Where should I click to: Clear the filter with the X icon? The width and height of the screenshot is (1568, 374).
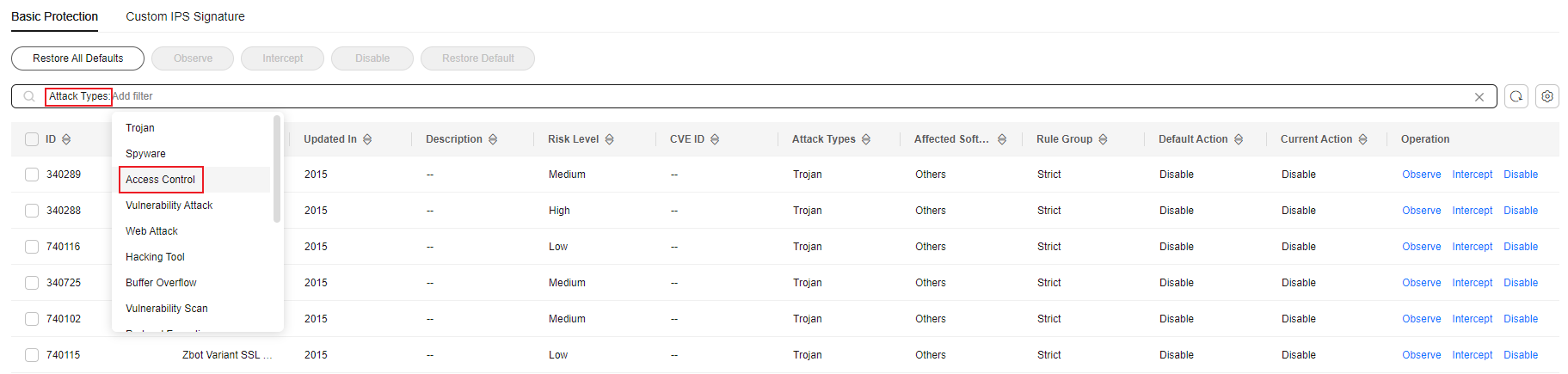coord(1479,97)
